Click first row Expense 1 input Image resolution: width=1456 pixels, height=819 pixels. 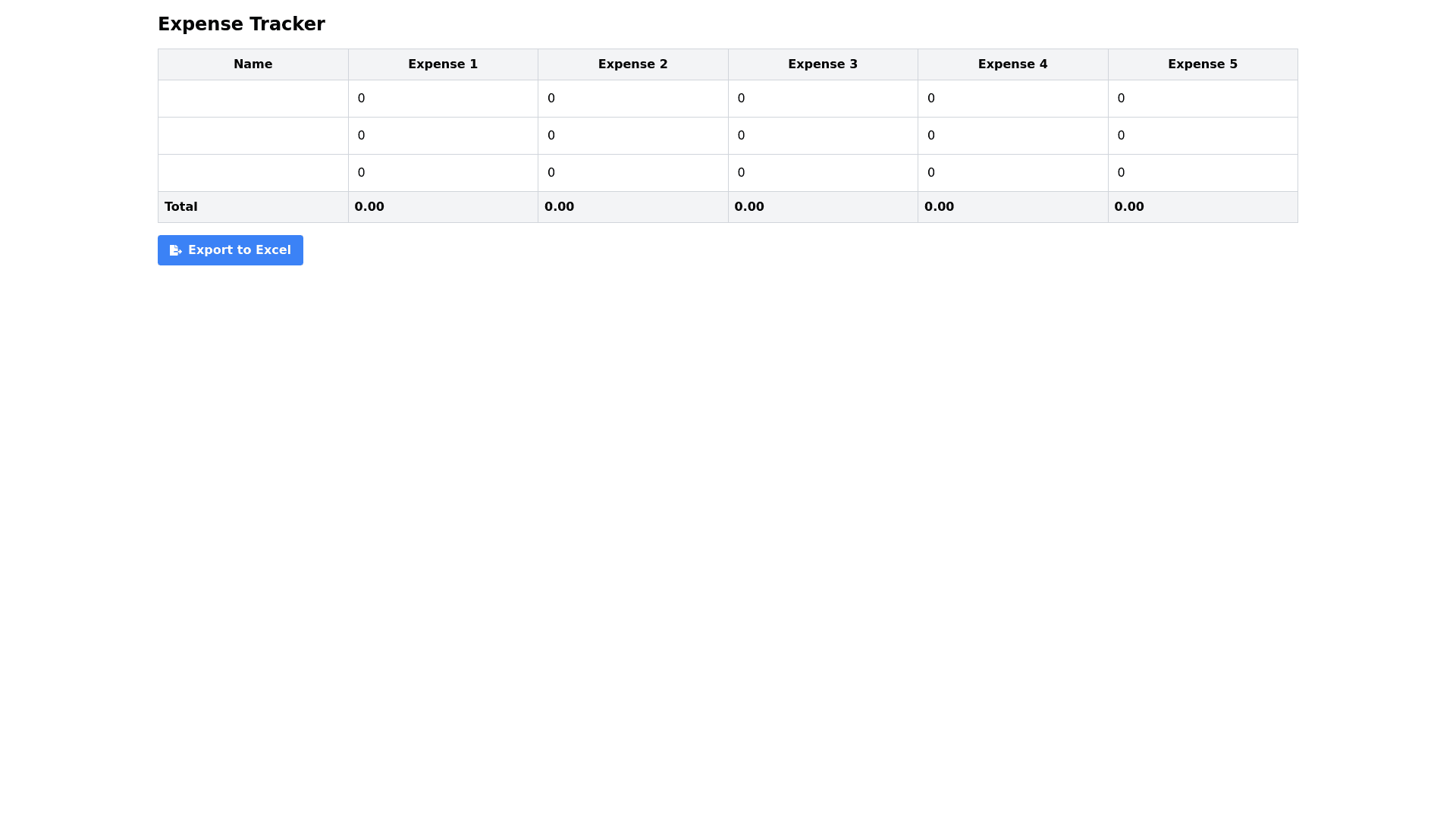pyautogui.click(x=443, y=99)
